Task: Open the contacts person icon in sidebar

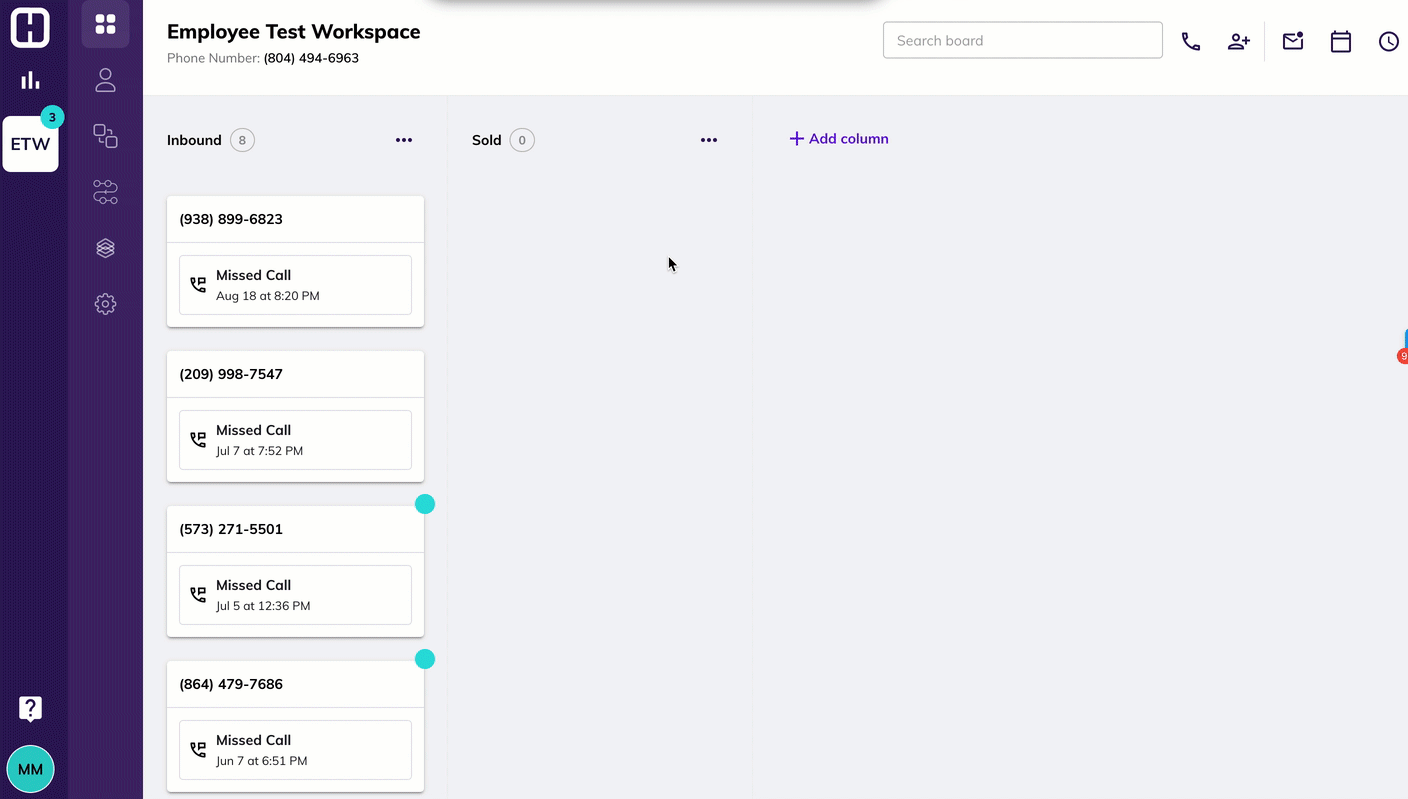Action: coord(105,80)
